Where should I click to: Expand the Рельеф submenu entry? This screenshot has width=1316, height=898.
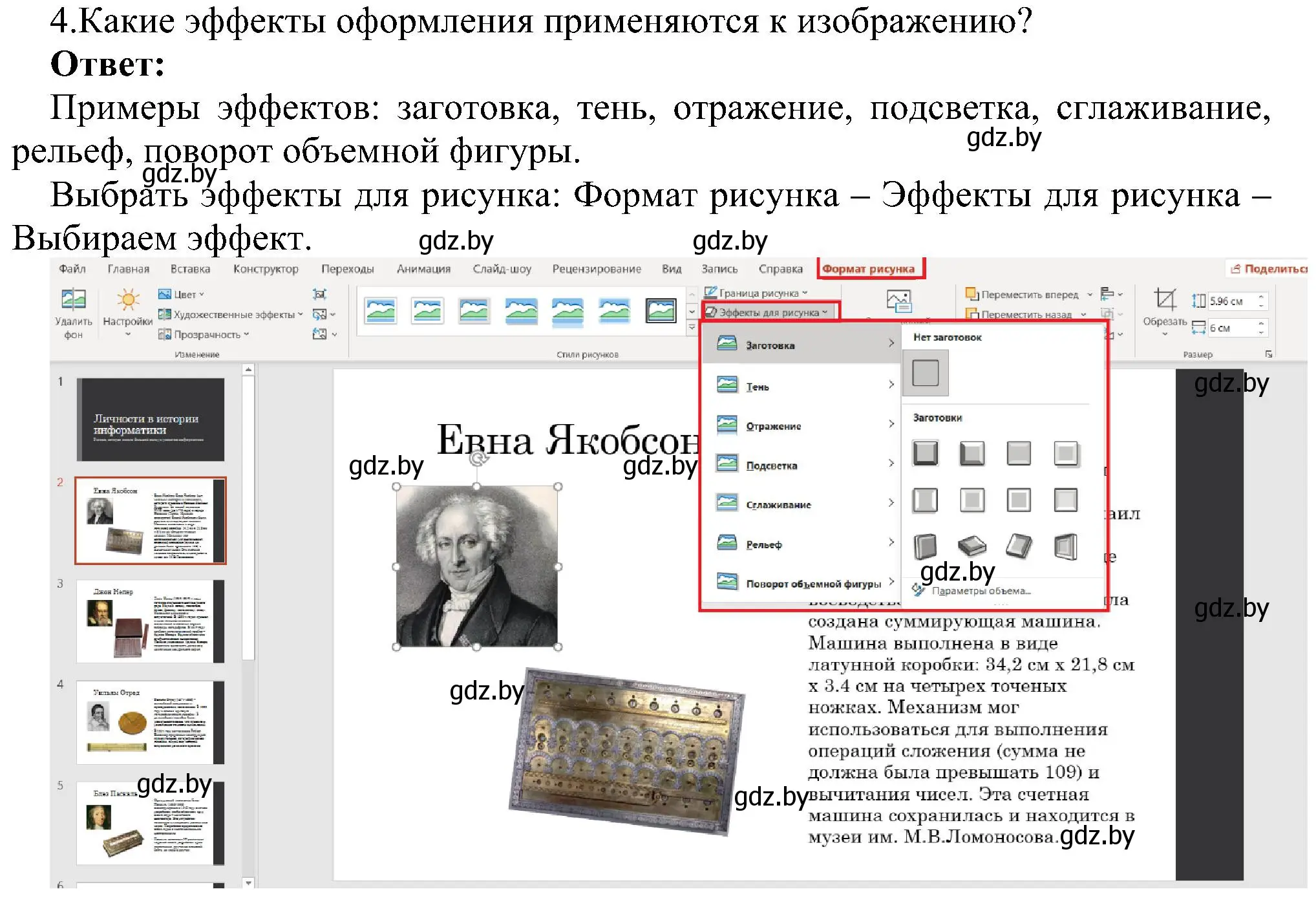801,544
